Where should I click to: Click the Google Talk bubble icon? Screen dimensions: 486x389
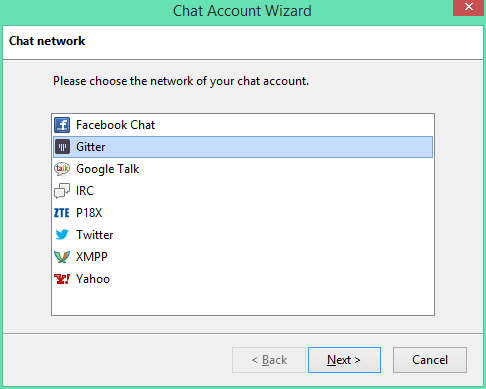pos(62,169)
